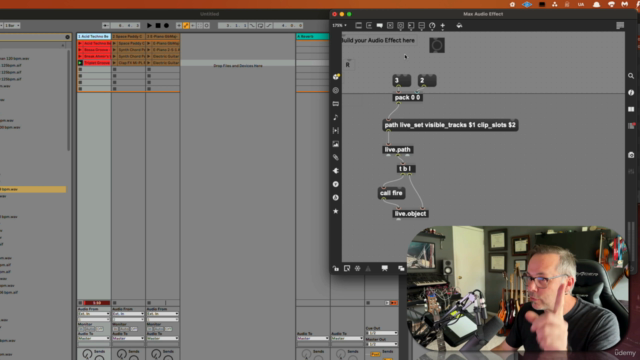Screen dimensions: 640x360
Task: Set track 2 Monitor to Auto
Action: (x=124, y=329)
